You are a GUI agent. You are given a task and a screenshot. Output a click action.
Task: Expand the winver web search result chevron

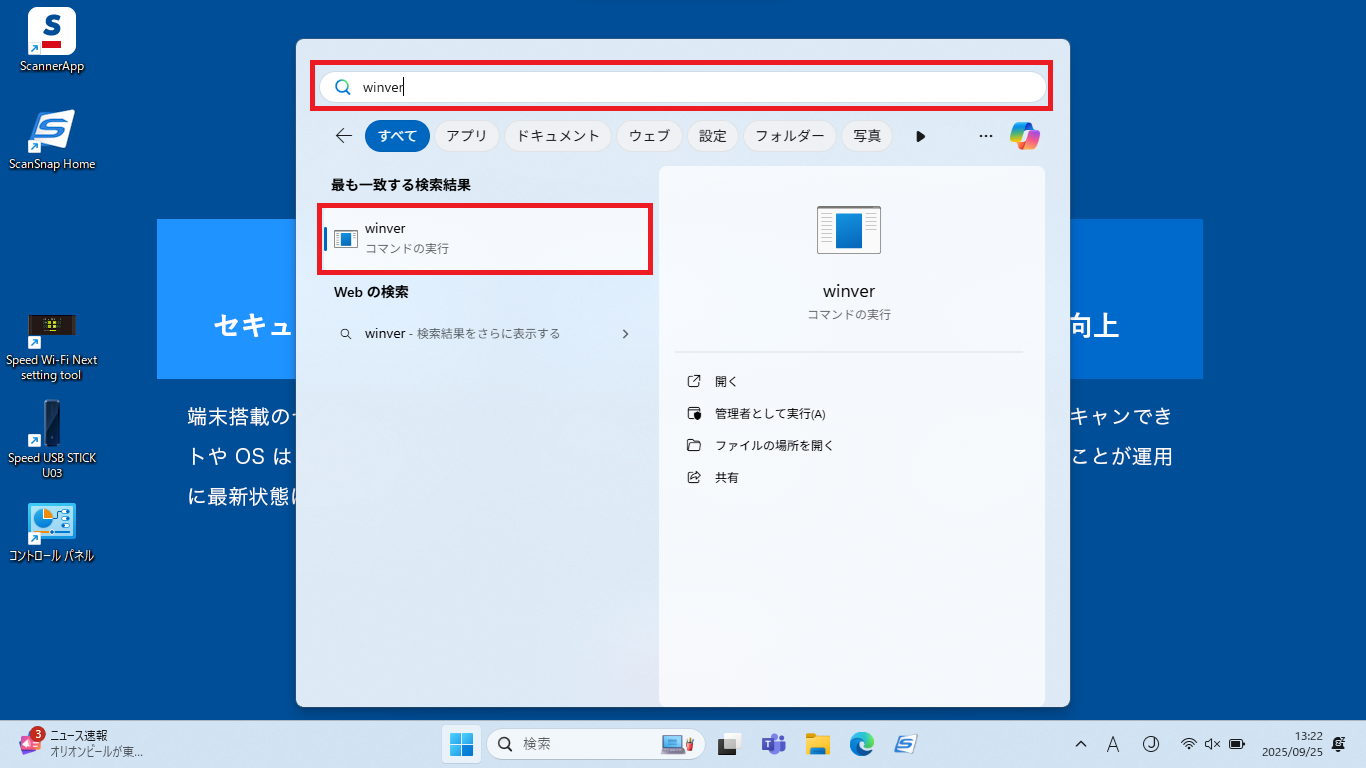[x=626, y=334]
